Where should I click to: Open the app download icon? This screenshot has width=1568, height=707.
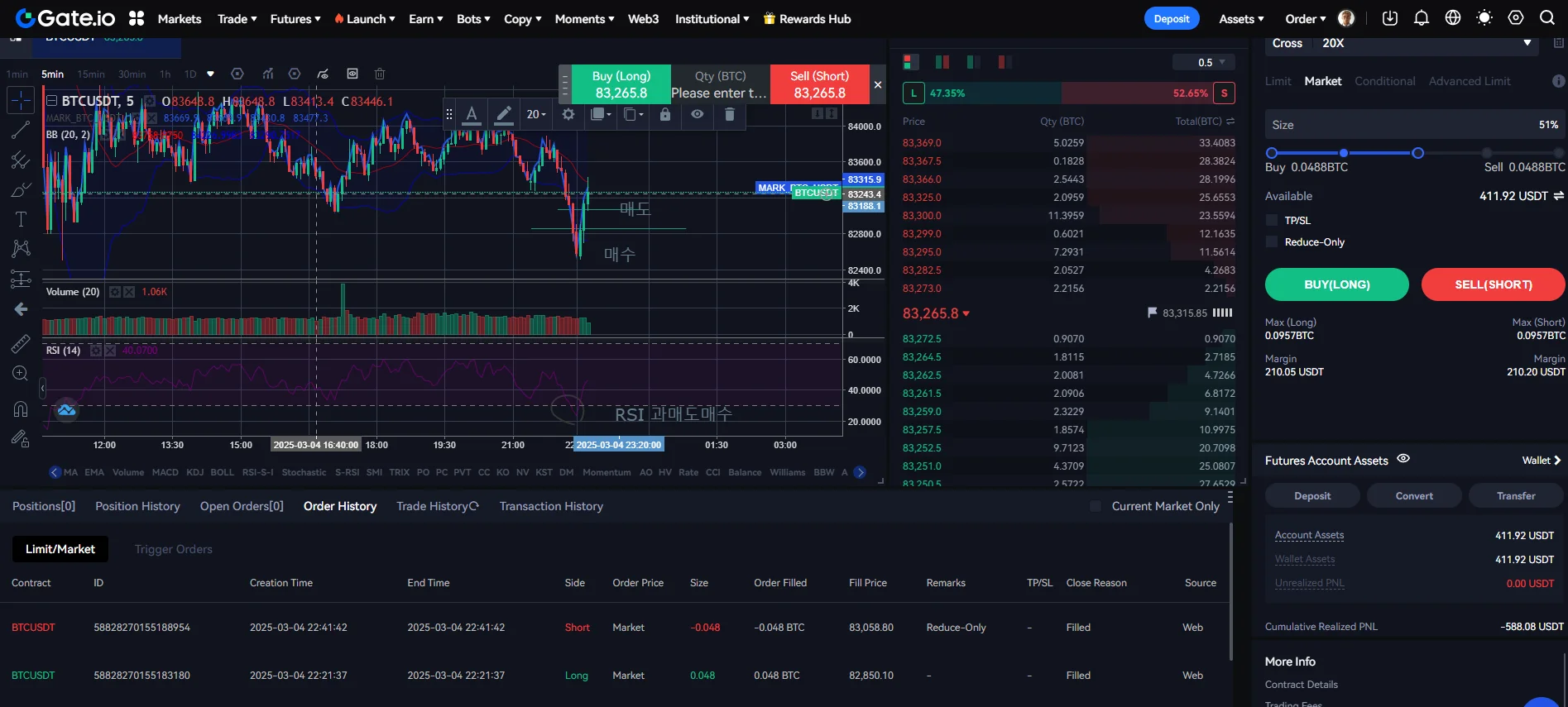coord(1390,18)
